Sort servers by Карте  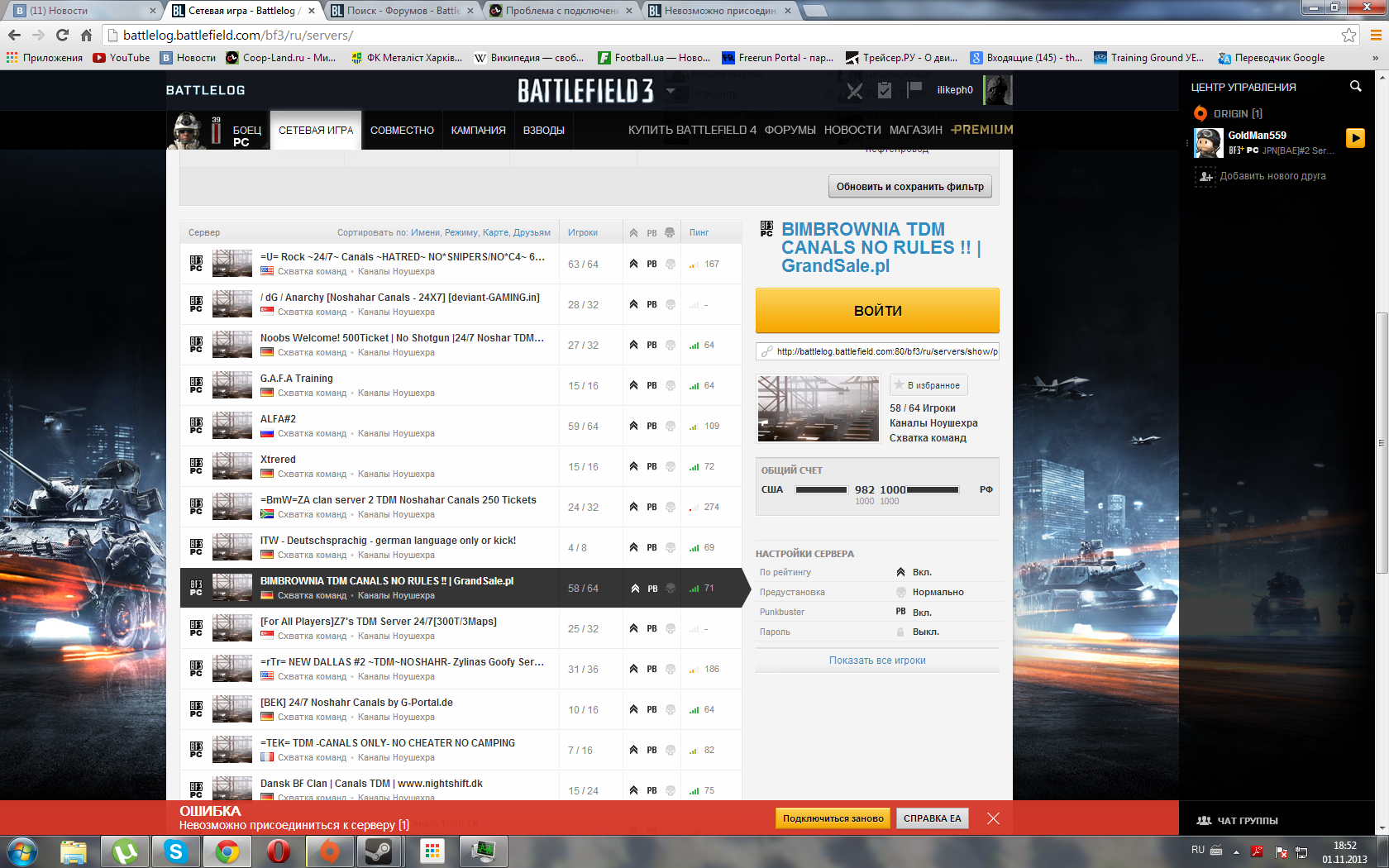495,233
